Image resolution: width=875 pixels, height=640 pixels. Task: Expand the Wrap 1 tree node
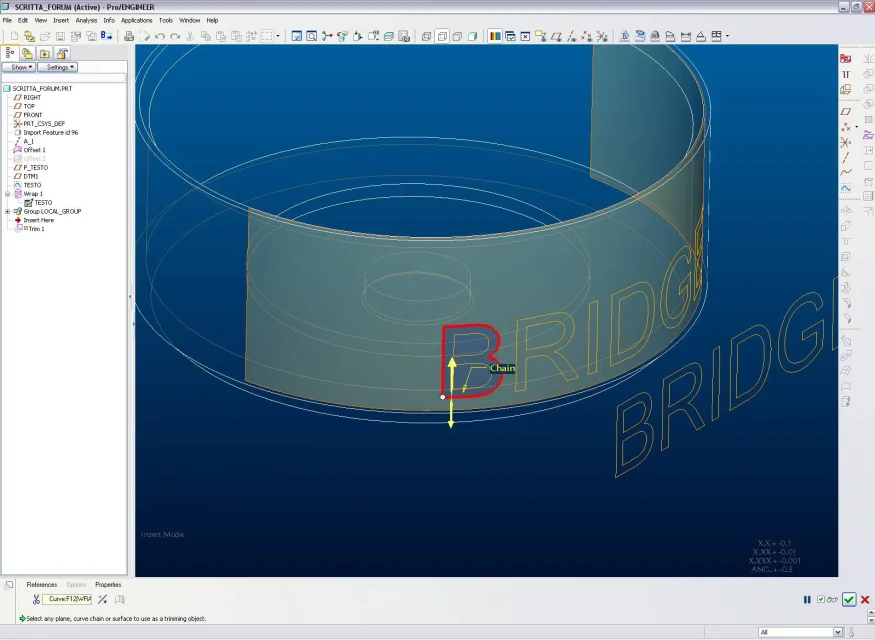click(8, 194)
